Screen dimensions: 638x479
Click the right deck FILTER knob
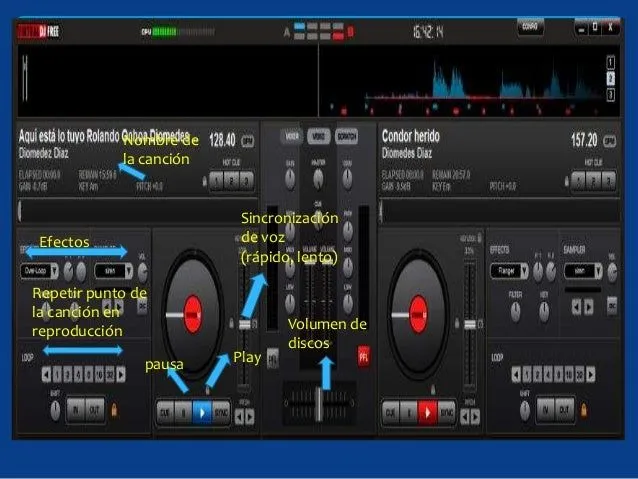coord(516,312)
